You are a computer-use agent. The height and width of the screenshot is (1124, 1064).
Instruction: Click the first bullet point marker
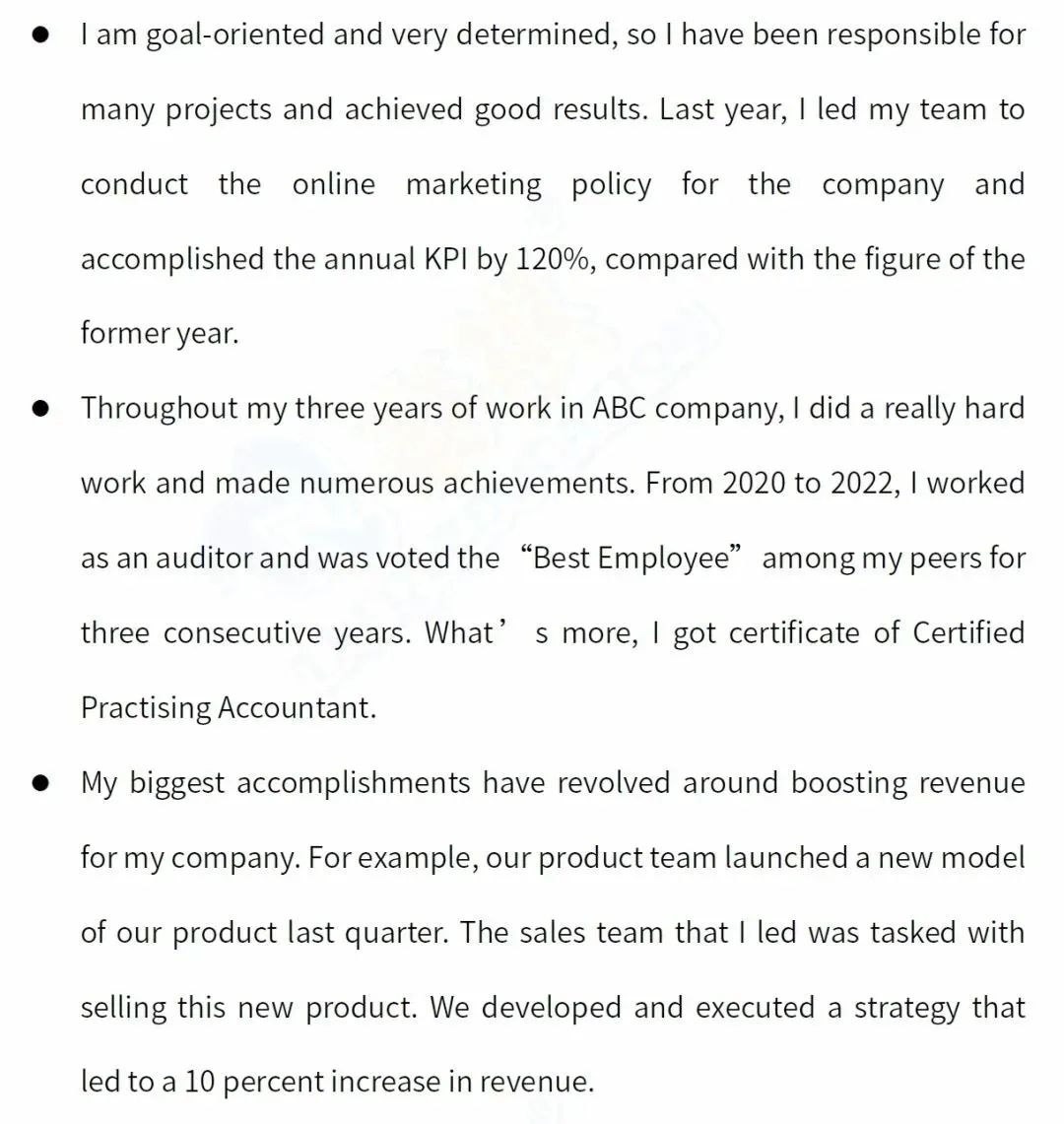click(x=40, y=35)
